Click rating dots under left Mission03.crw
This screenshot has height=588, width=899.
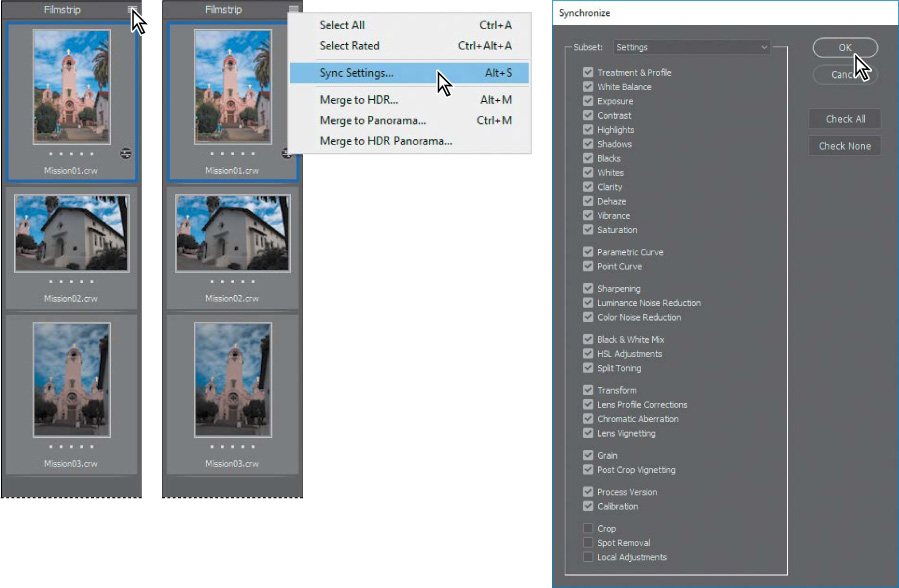[x=71, y=446]
